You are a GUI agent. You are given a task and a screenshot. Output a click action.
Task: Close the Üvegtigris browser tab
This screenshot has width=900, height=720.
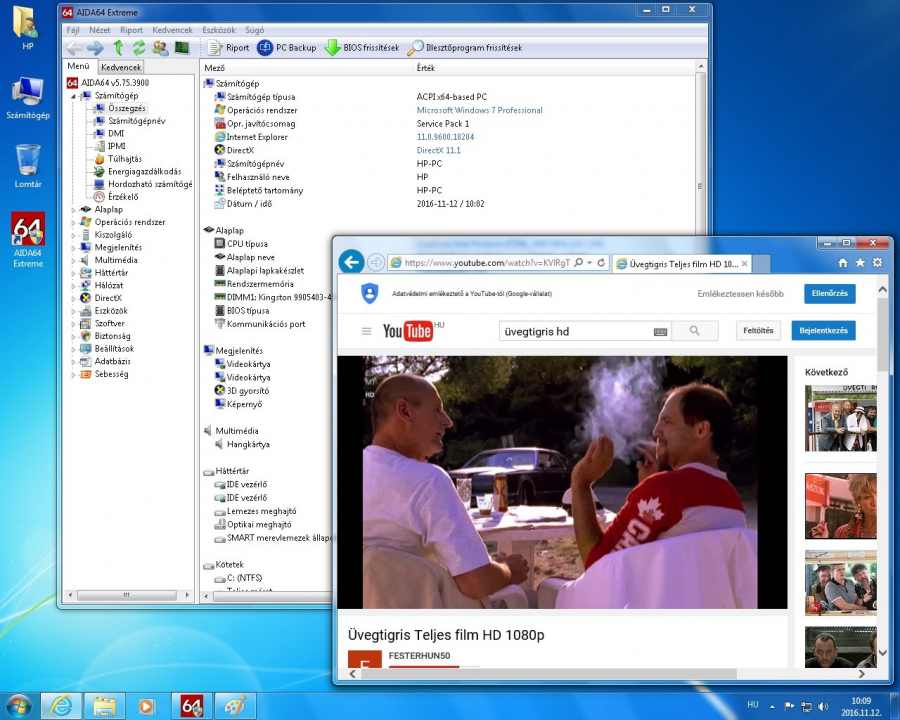coord(744,264)
